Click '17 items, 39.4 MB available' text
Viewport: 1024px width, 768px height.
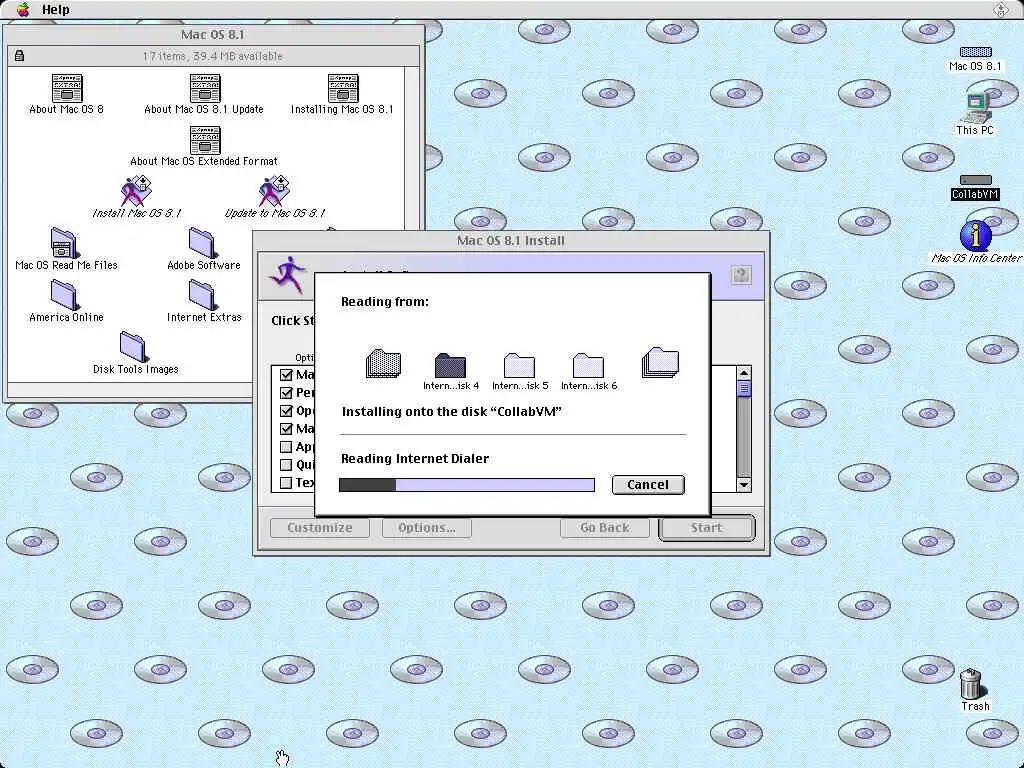(x=212, y=56)
